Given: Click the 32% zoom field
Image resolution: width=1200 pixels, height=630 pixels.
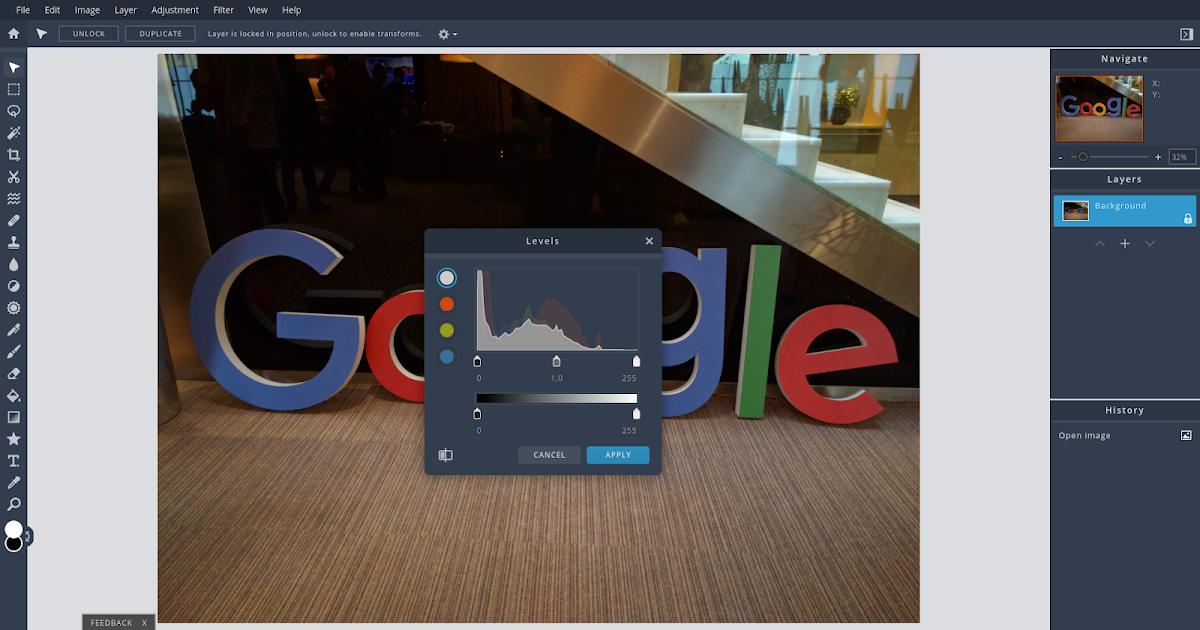Looking at the screenshot, I should [1182, 157].
